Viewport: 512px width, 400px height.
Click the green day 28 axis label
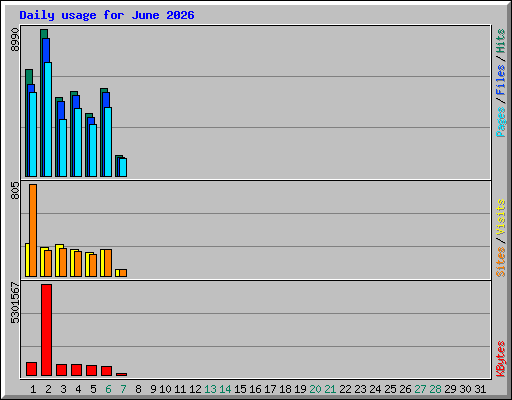435,389
